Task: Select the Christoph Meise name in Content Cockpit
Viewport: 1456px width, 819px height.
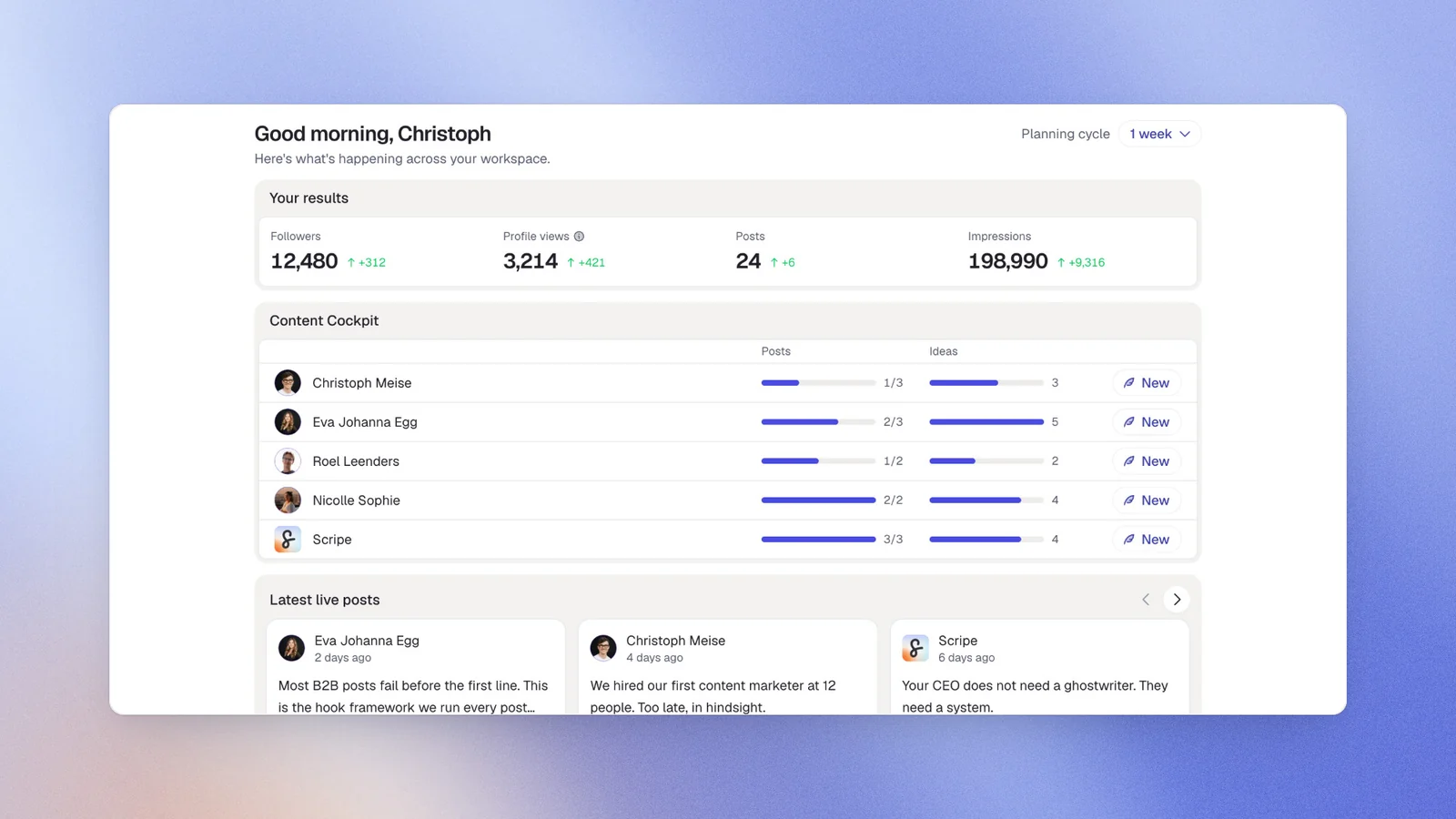Action: [x=362, y=383]
